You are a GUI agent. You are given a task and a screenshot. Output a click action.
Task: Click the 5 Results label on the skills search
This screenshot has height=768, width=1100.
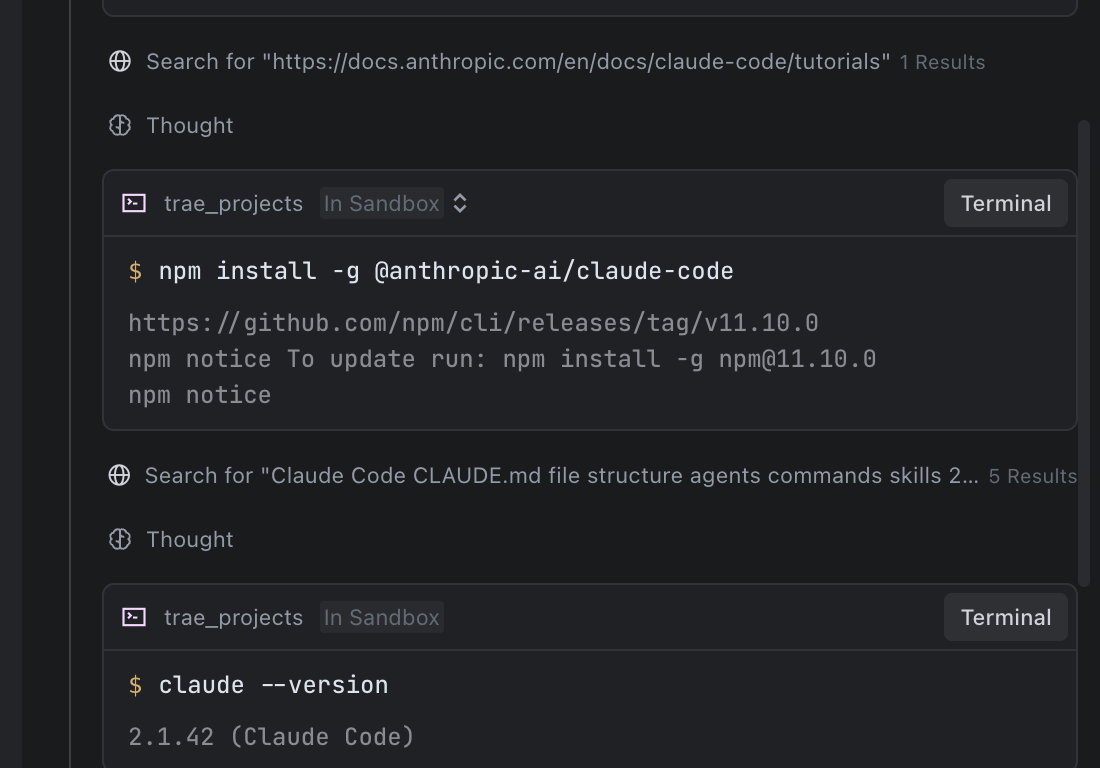[x=1033, y=476]
